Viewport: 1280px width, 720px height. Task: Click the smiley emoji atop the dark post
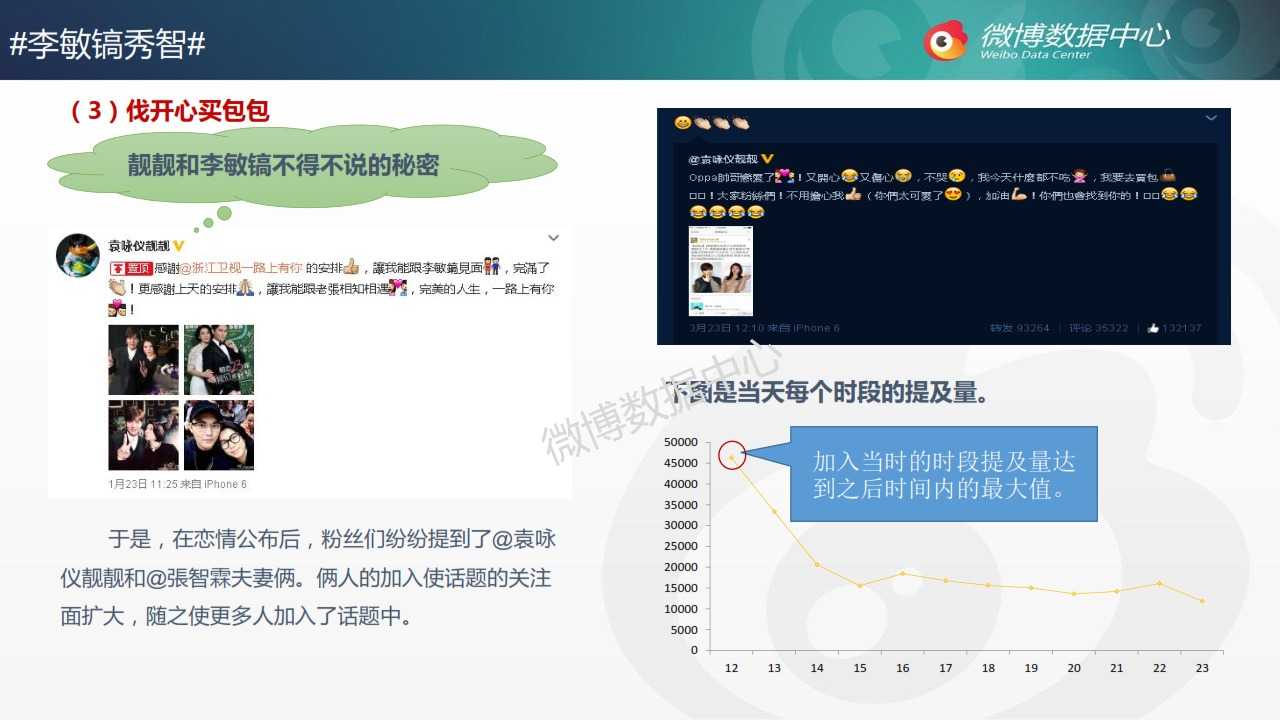click(x=683, y=123)
